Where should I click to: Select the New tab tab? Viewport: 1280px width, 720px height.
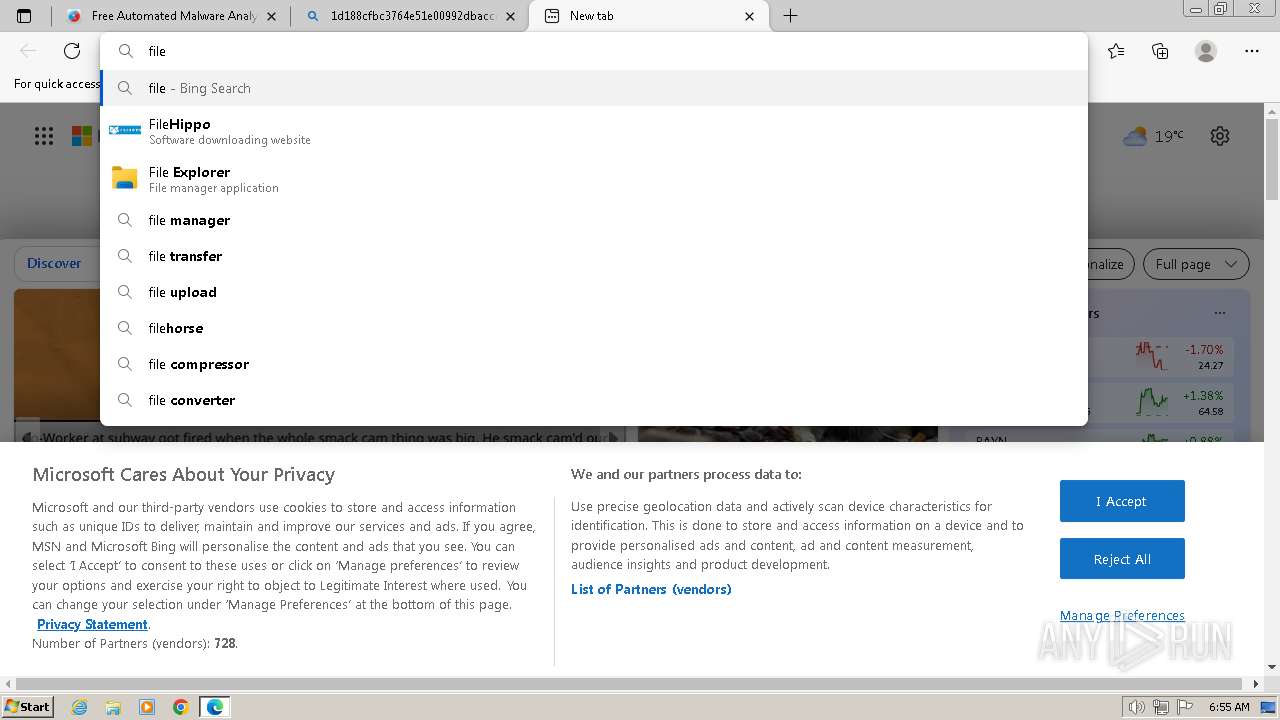pyautogui.click(x=648, y=16)
